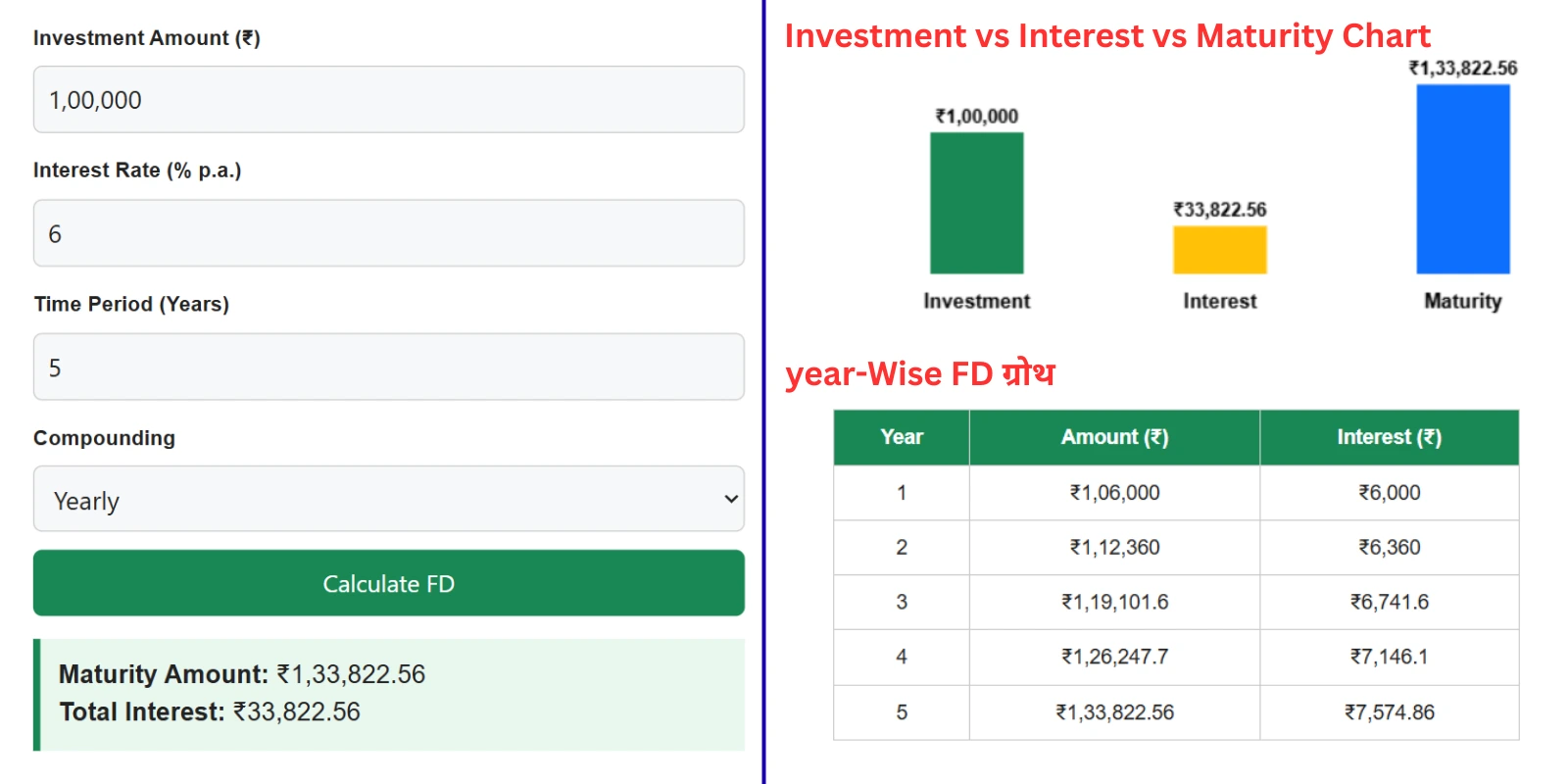Select the year 5 amount ₹1,33,822.56 cell

[x=1114, y=712]
